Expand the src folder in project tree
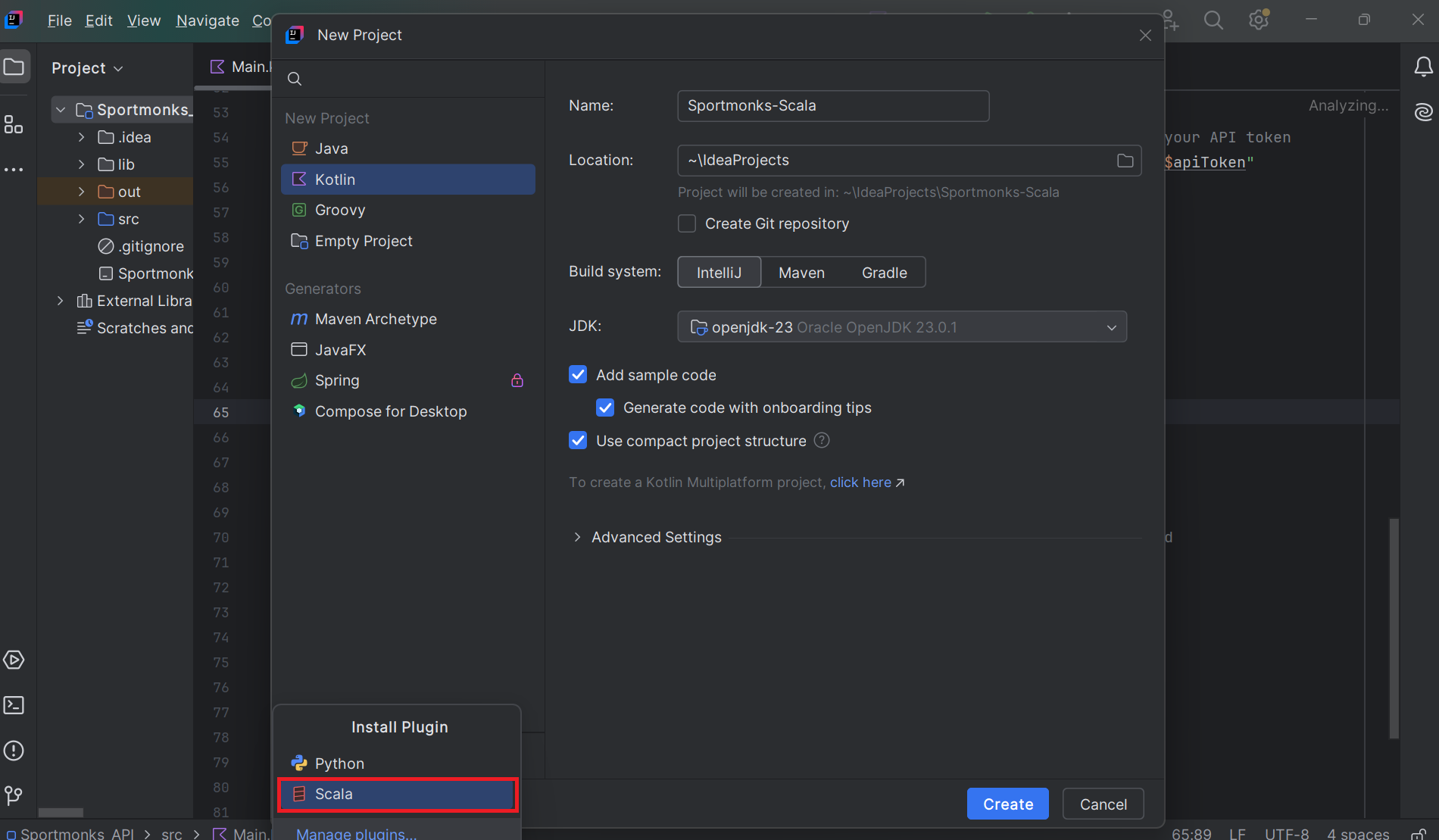Image resolution: width=1439 pixels, height=840 pixels. click(82, 219)
